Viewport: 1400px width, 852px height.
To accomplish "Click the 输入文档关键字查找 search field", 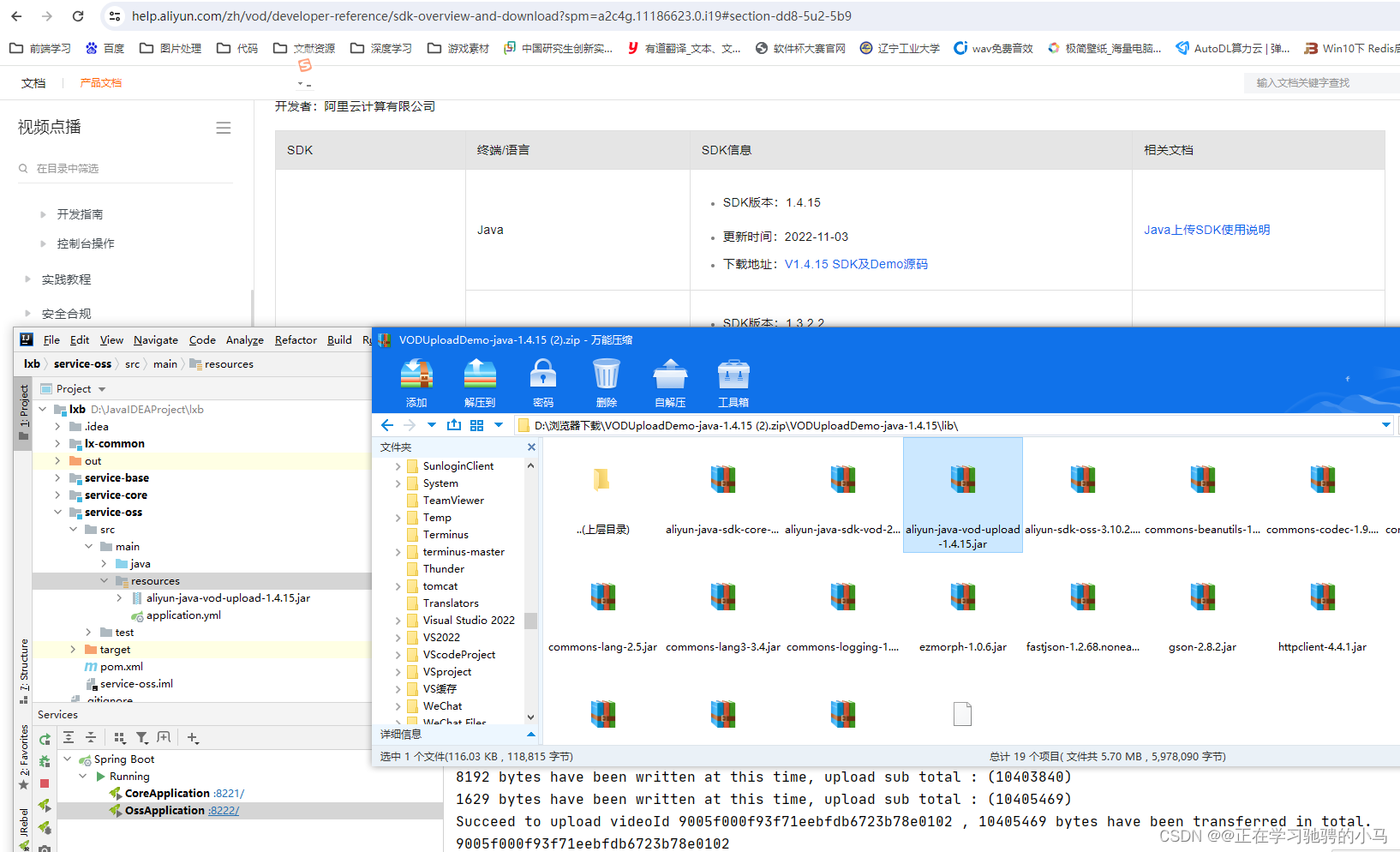I will point(1322,83).
